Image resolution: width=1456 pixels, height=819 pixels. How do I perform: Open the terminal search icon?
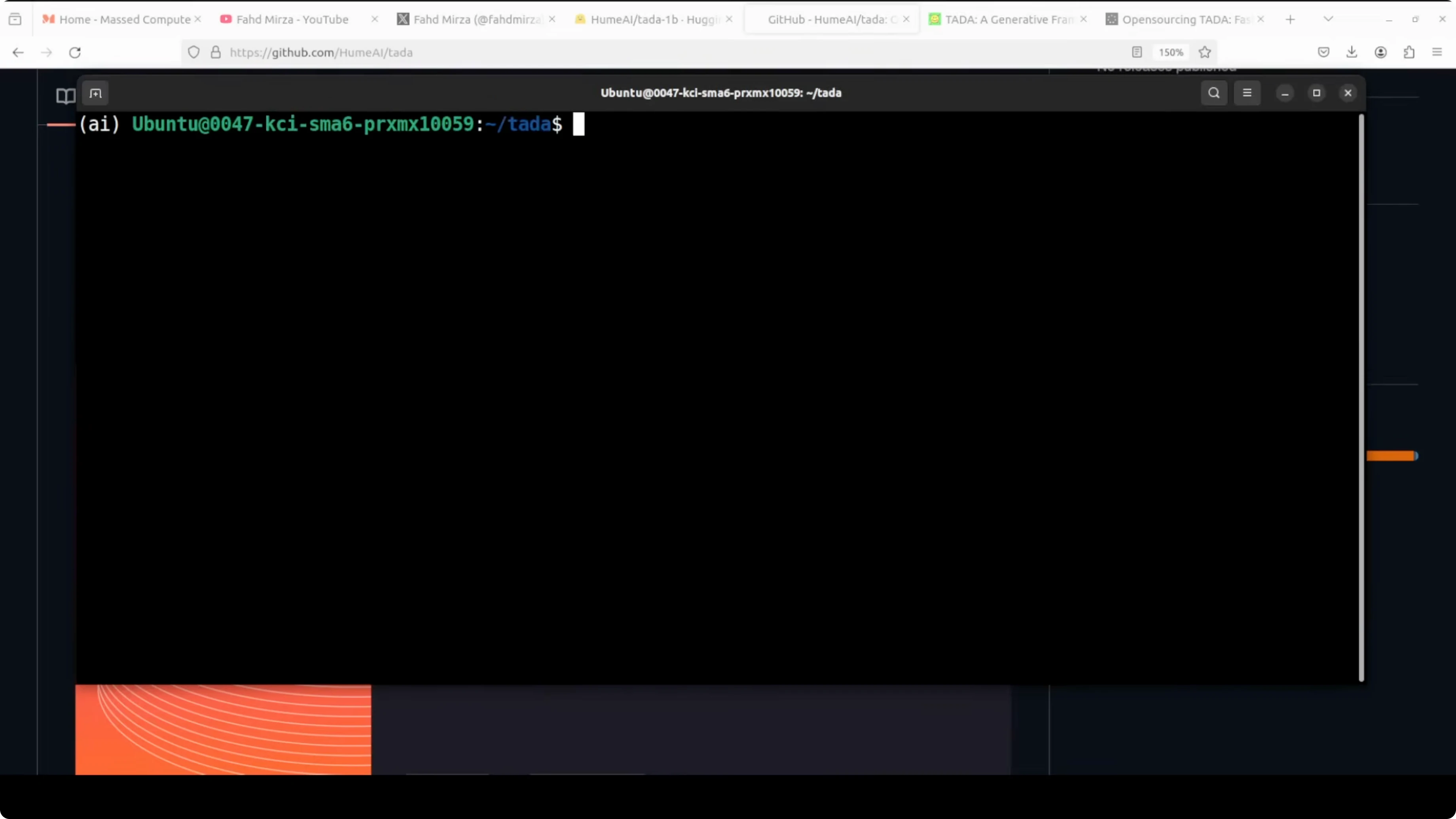(x=1213, y=93)
